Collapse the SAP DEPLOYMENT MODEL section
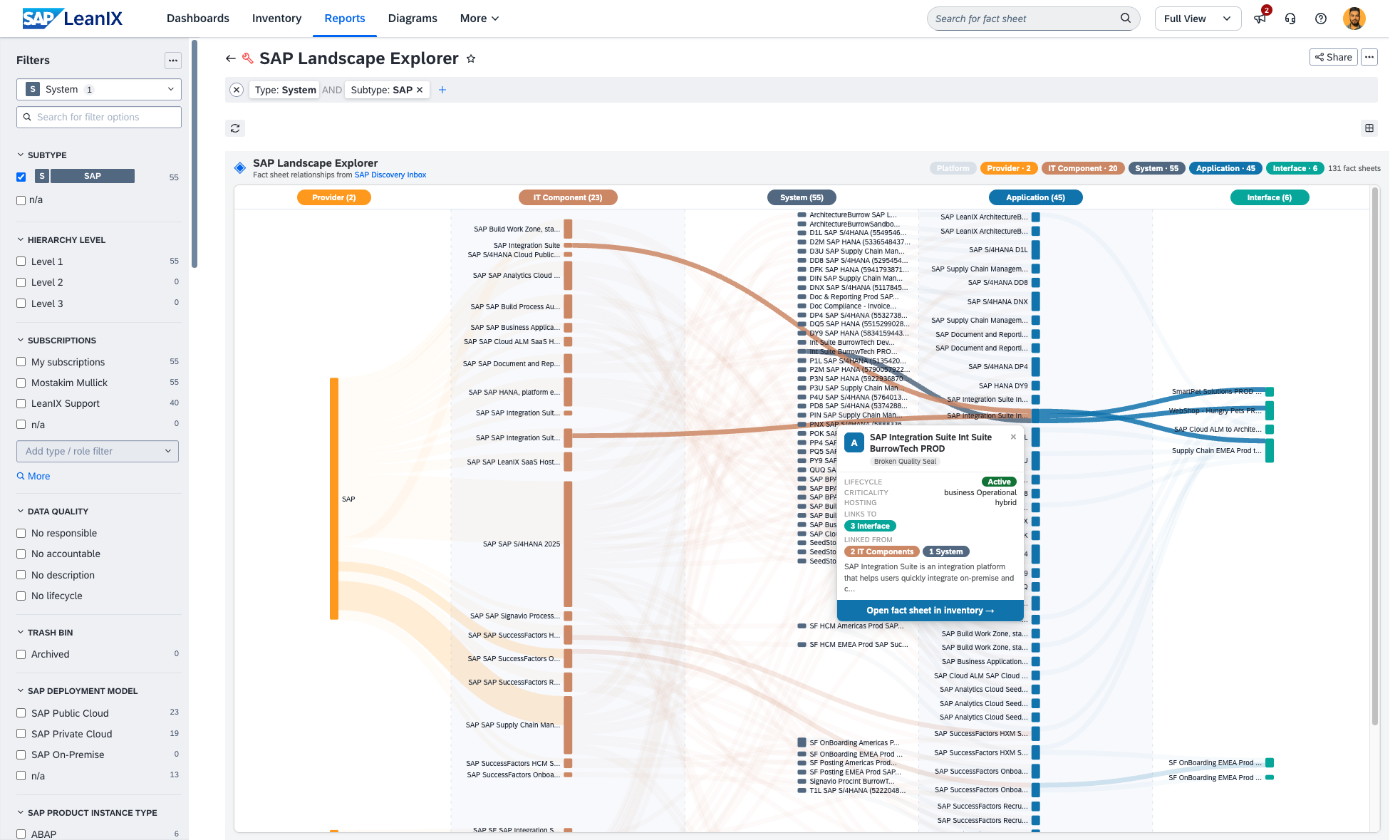The width and height of the screenshot is (1400, 840). [x=21, y=690]
